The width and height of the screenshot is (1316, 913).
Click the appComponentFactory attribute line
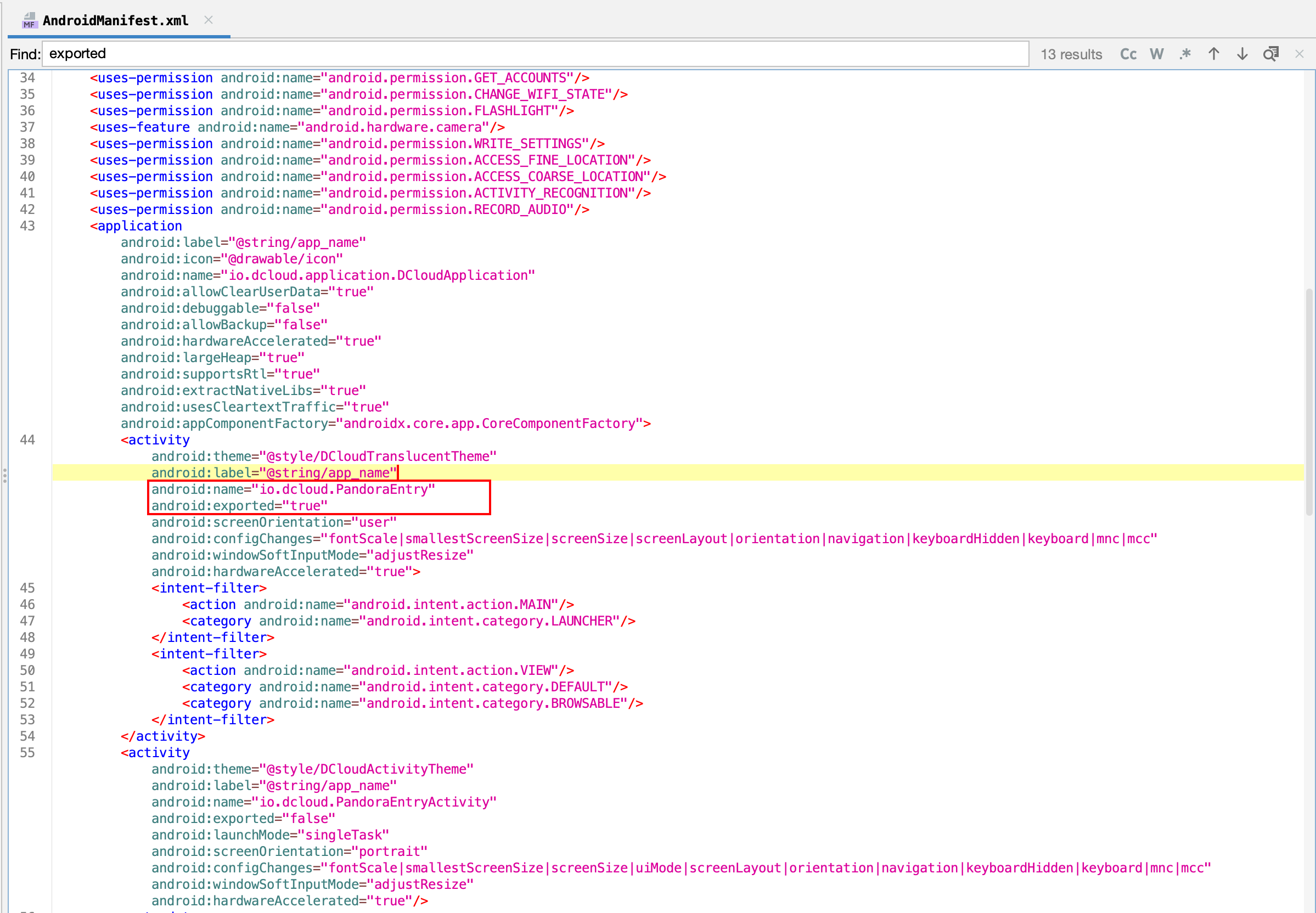click(386, 424)
